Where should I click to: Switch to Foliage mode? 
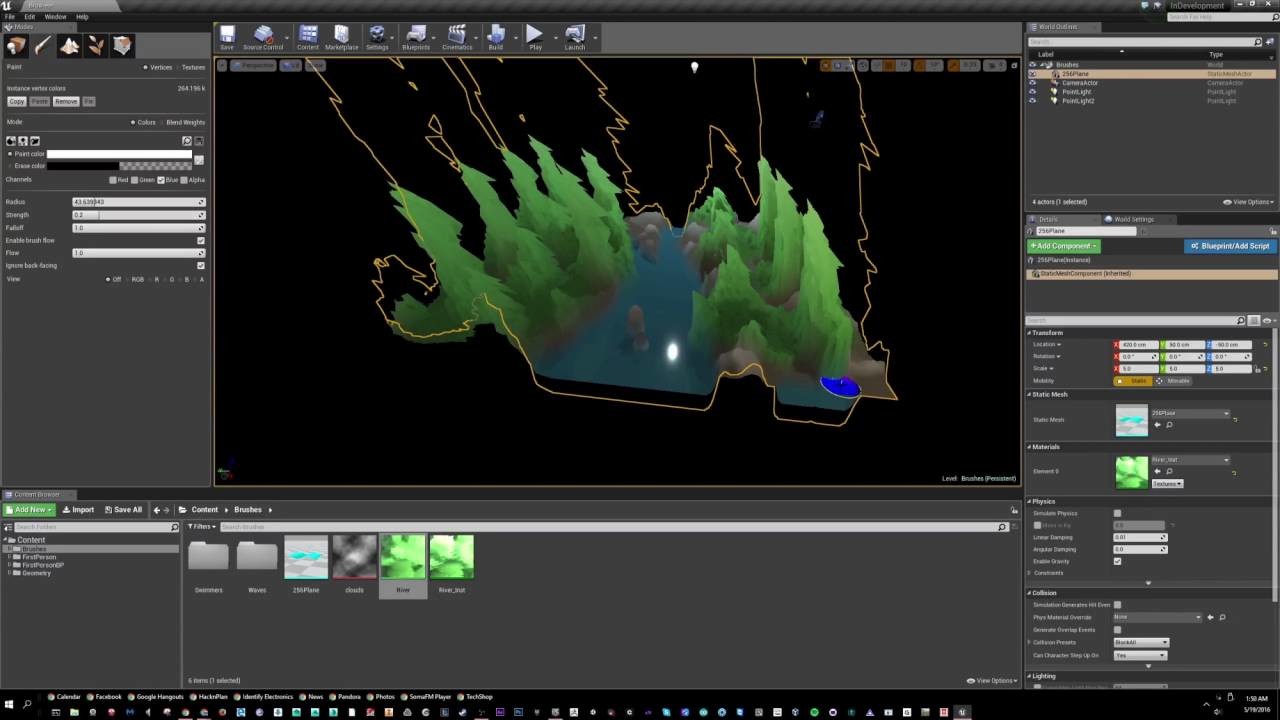point(96,46)
